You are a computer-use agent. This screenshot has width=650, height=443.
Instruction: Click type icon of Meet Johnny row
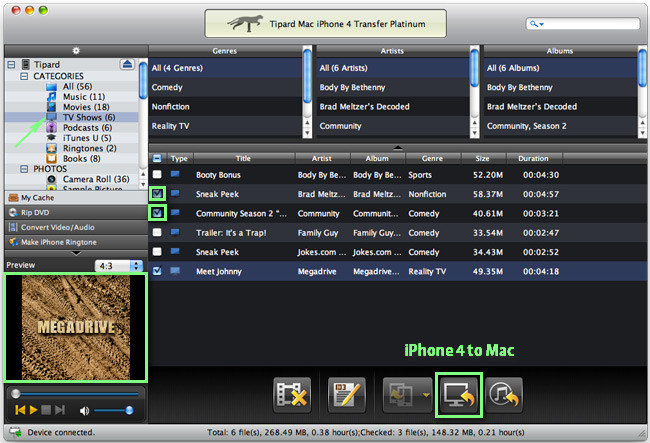175,271
